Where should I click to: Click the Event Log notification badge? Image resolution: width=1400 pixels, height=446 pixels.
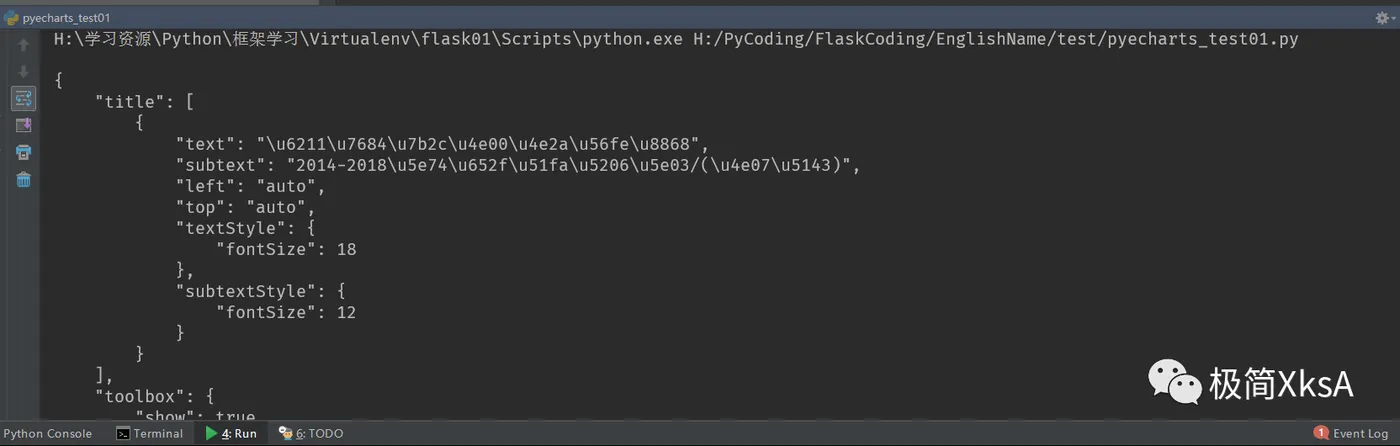(1321, 433)
